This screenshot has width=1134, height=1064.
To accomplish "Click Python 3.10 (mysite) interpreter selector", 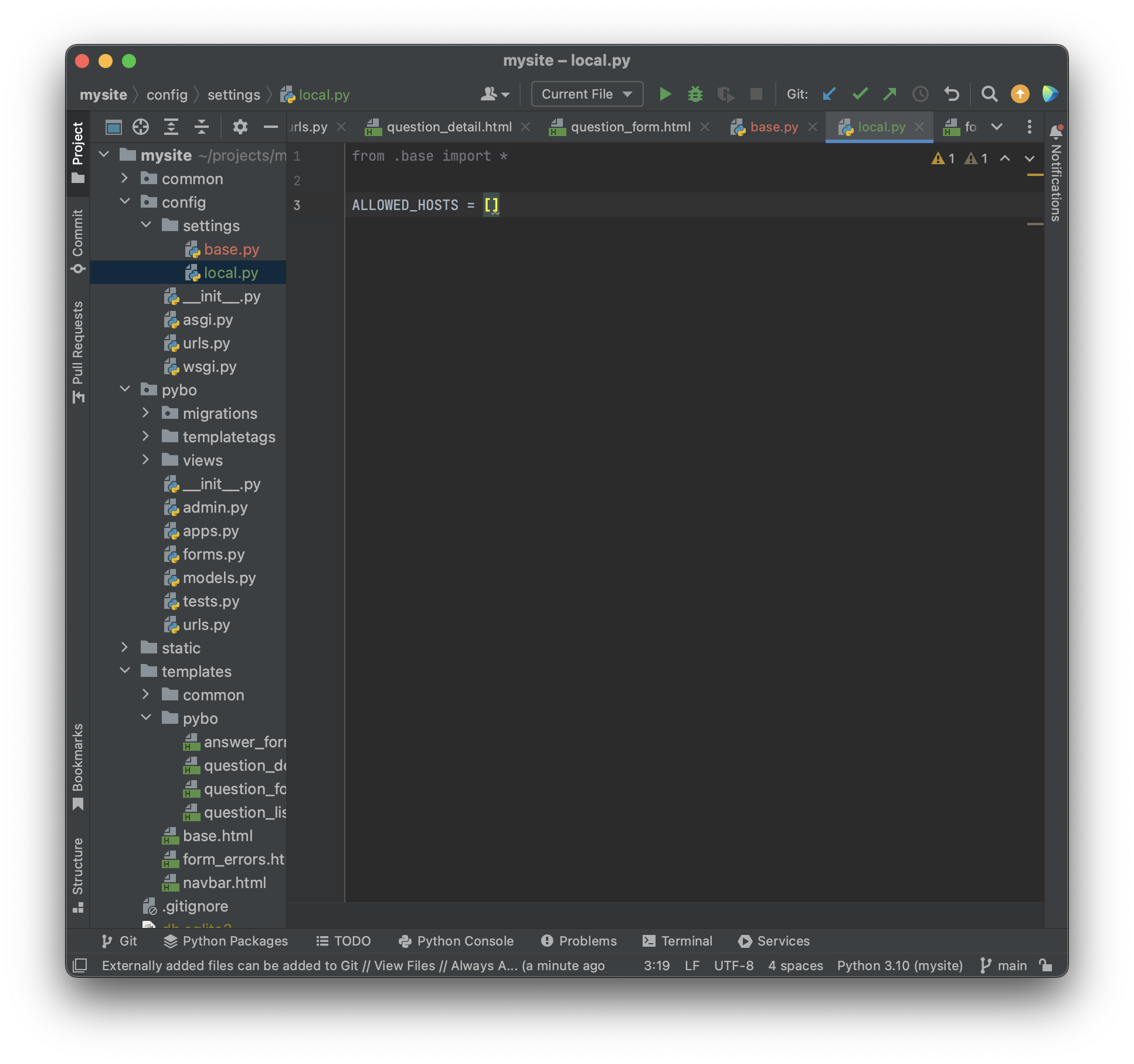I will (x=899, y=965).
